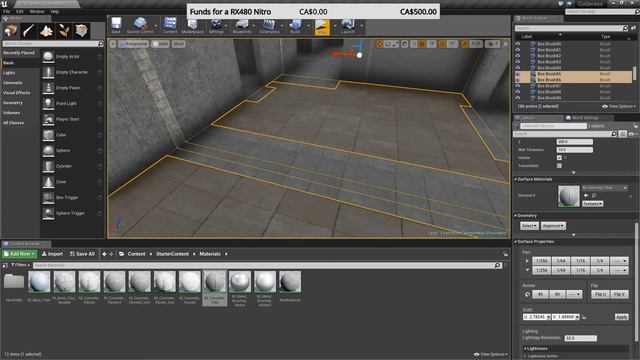Click the Save toolbar icon
640x360 pixels.
coord(116,25)
